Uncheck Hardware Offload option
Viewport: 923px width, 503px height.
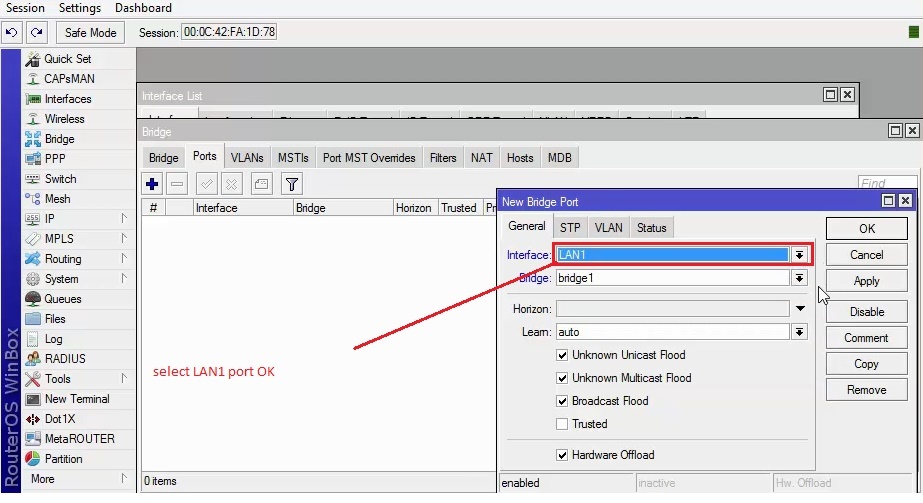coord(563,455)
